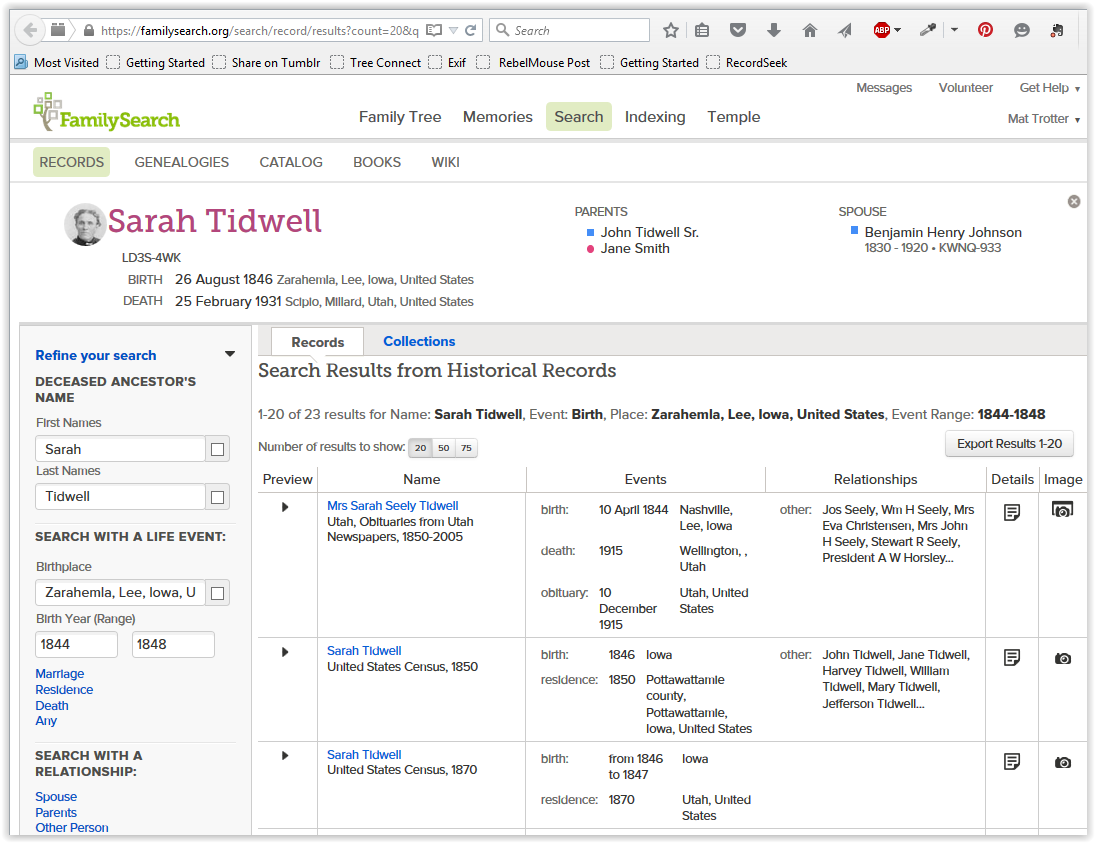Toggle exact match checkbox for Last Names
Image resolution: width=1095 pixels, height=843 pixels.
point(217,497)
